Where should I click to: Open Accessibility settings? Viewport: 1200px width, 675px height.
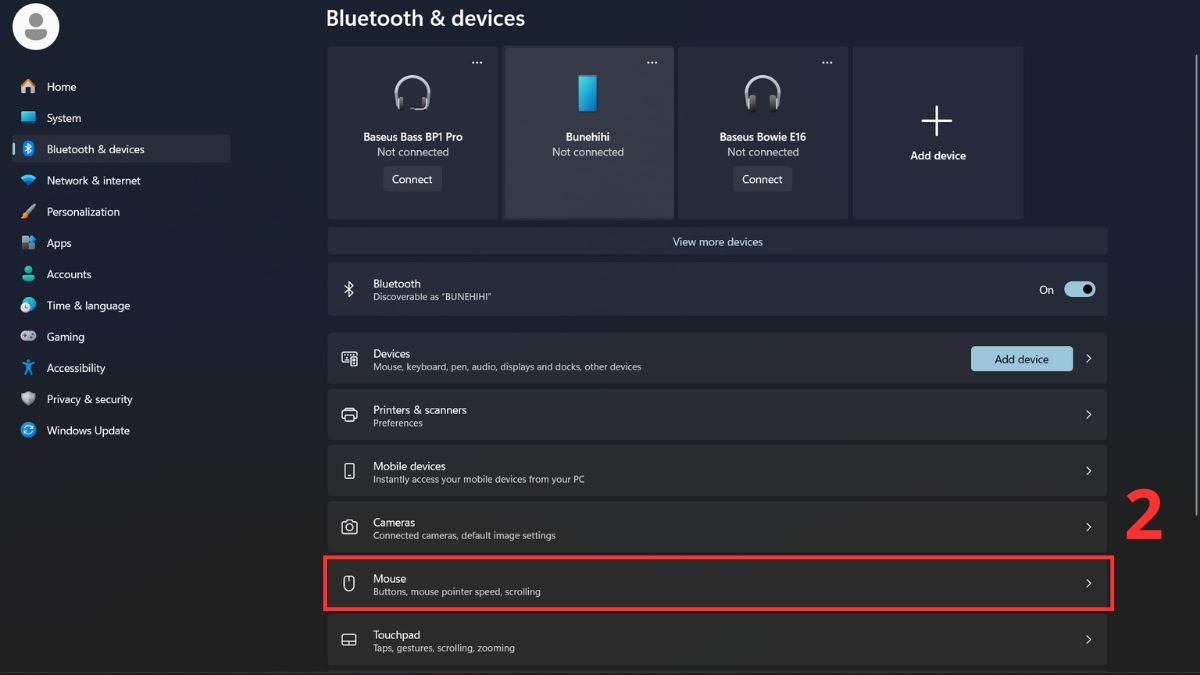tap(75, 368)
